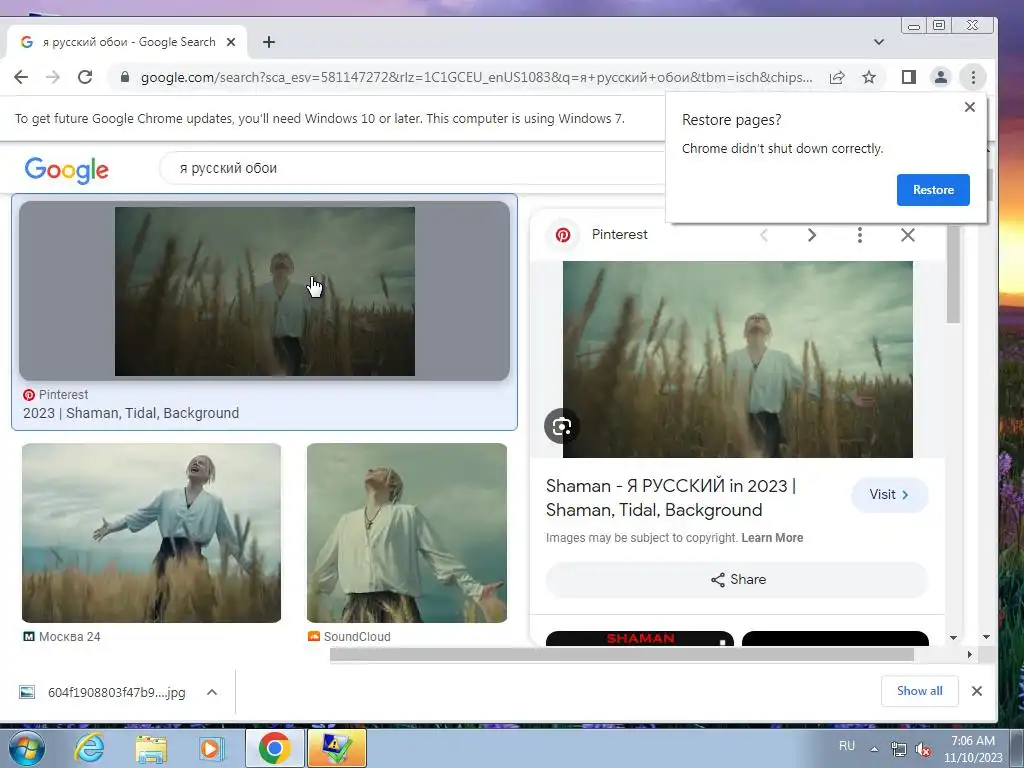The height and width of the screenshot is (768, 1024).
Task: Click the Share button
Action: pyautogui.click(x=737, y=579)
